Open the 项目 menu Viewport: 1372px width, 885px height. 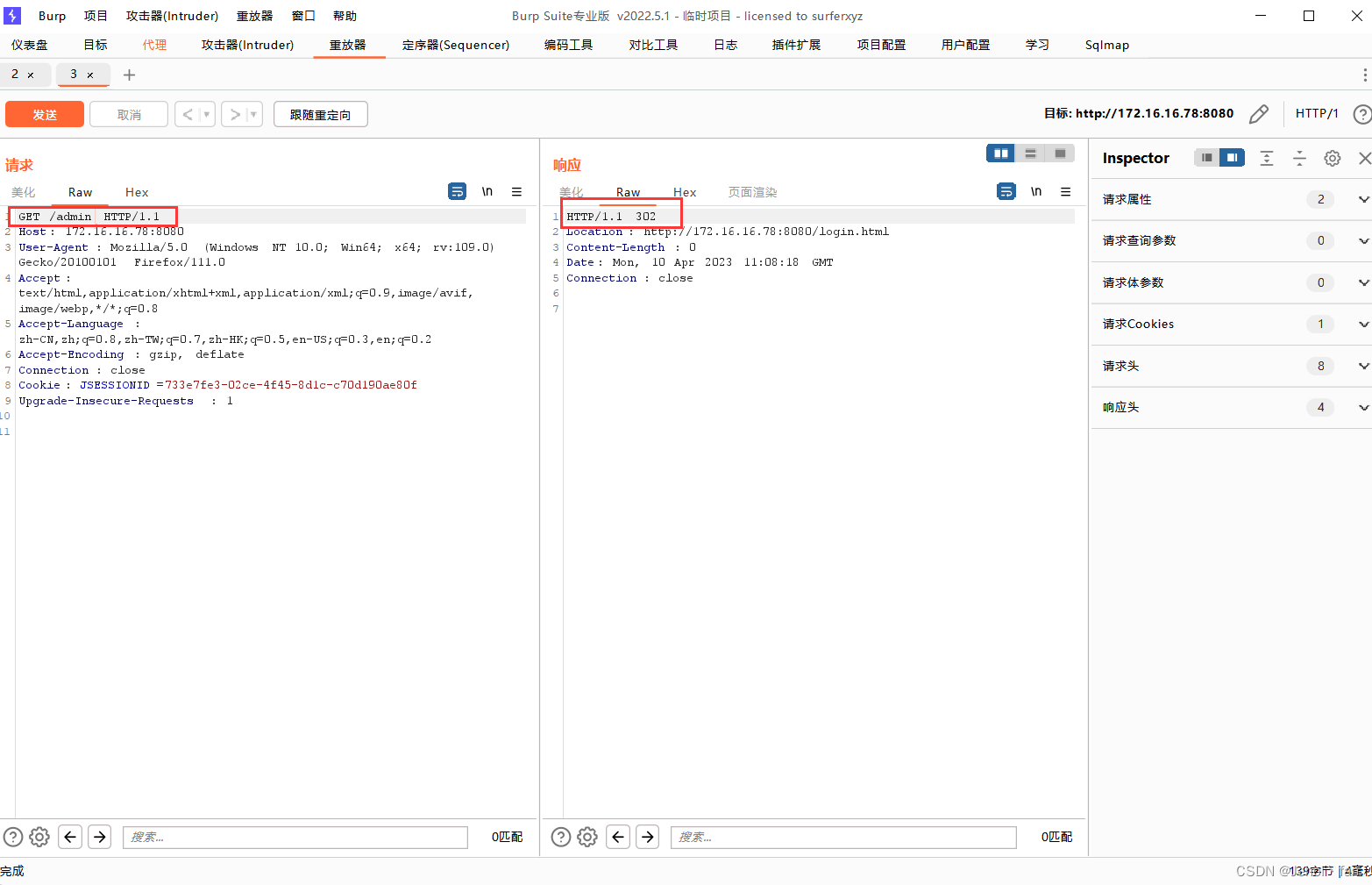coord(96,16)
